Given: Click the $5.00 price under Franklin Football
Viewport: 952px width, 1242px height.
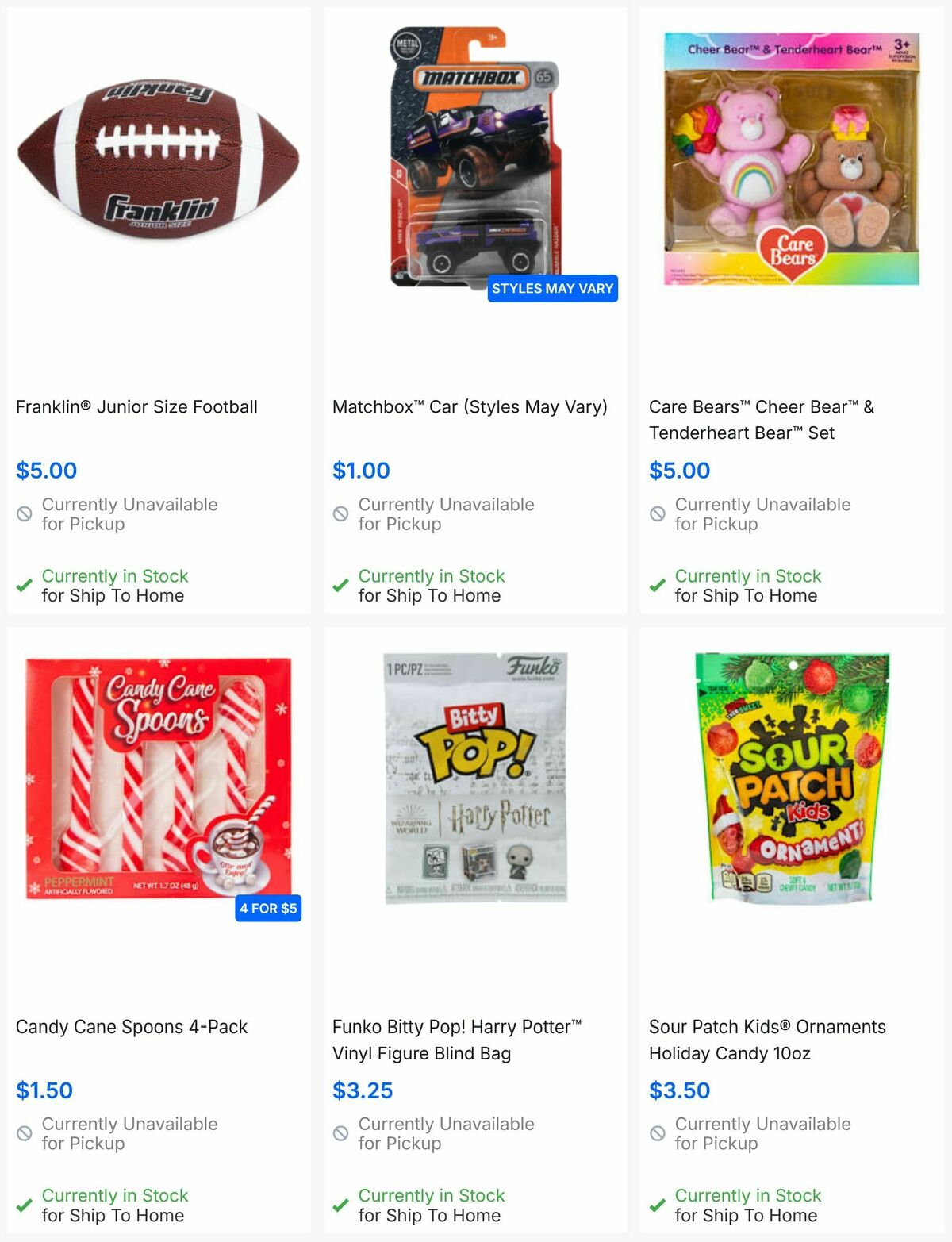Looking at the screenshot, I should point(44,471).
